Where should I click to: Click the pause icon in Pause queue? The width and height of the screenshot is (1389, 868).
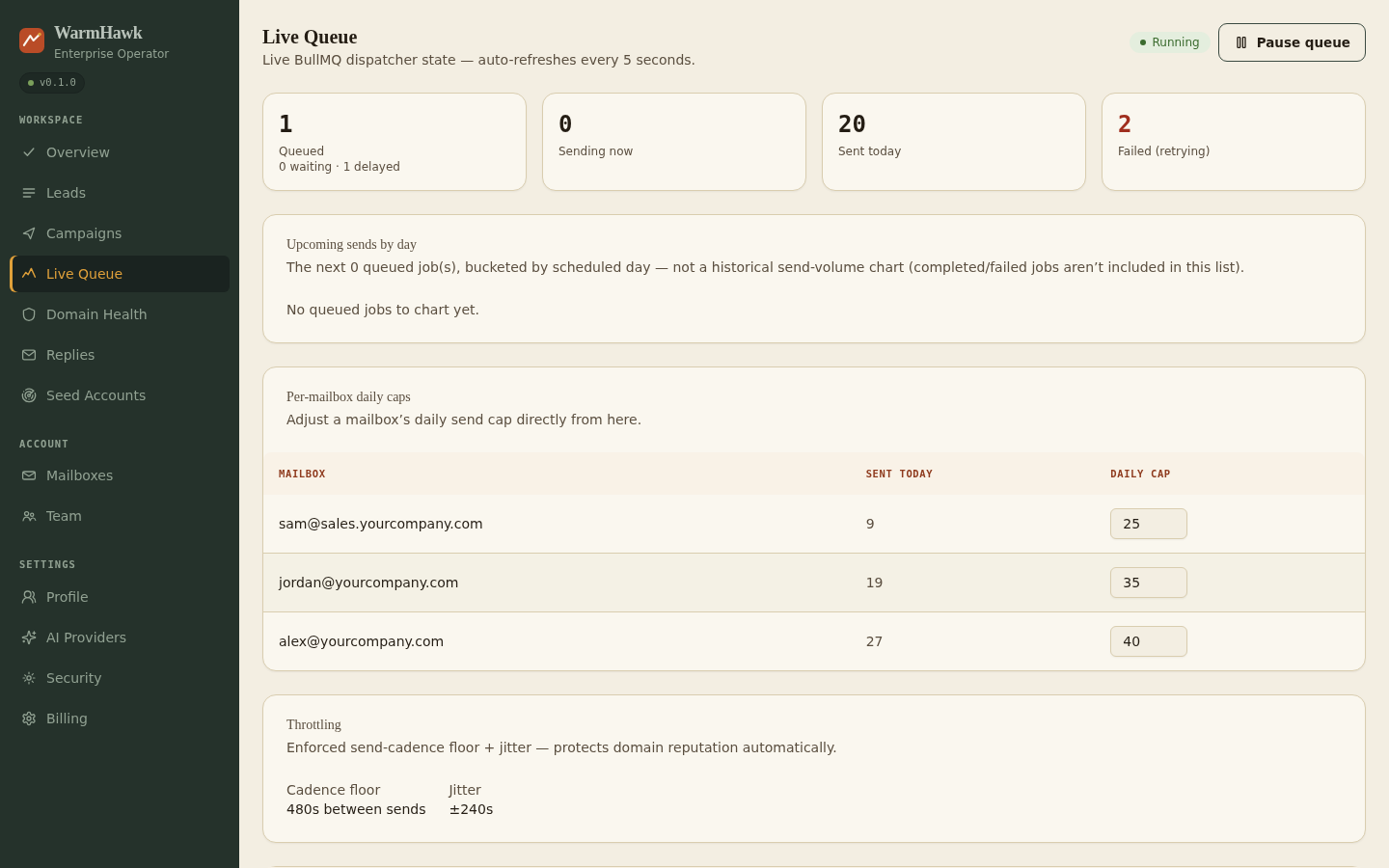[x=1241, y=42]
